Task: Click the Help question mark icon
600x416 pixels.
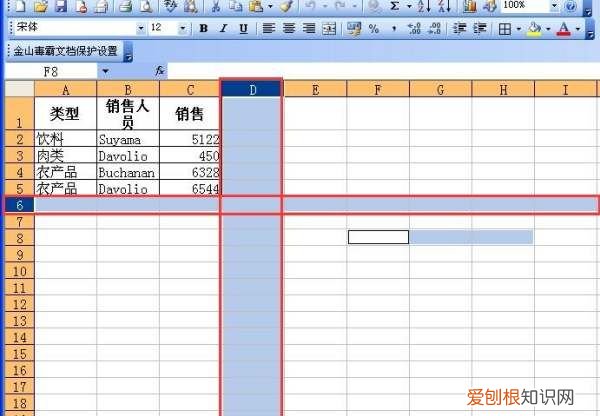Action: coord(571,5)
